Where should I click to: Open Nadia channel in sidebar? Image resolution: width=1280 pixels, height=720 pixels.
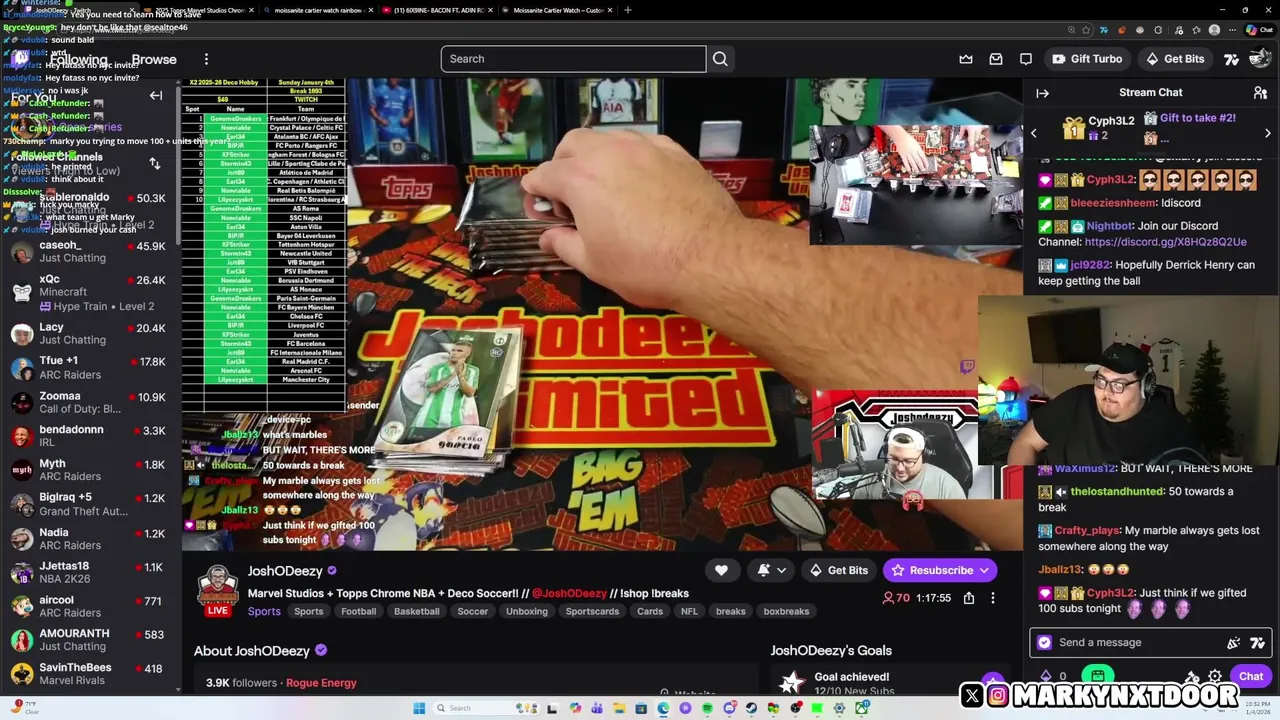(90, 539)
